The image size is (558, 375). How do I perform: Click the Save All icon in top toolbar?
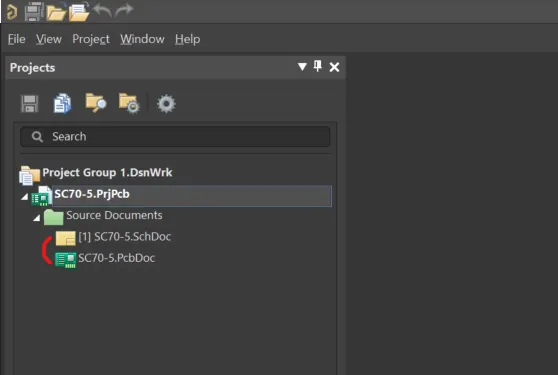pos(34,11)
